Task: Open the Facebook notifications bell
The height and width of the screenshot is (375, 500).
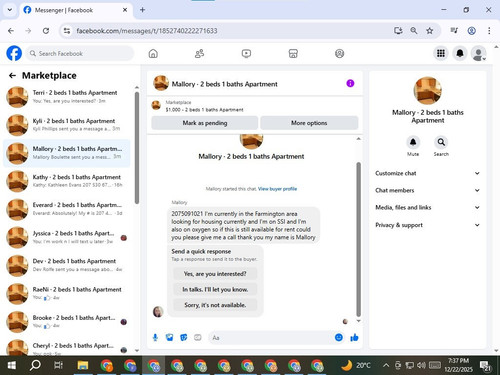Action: [460, 53]
